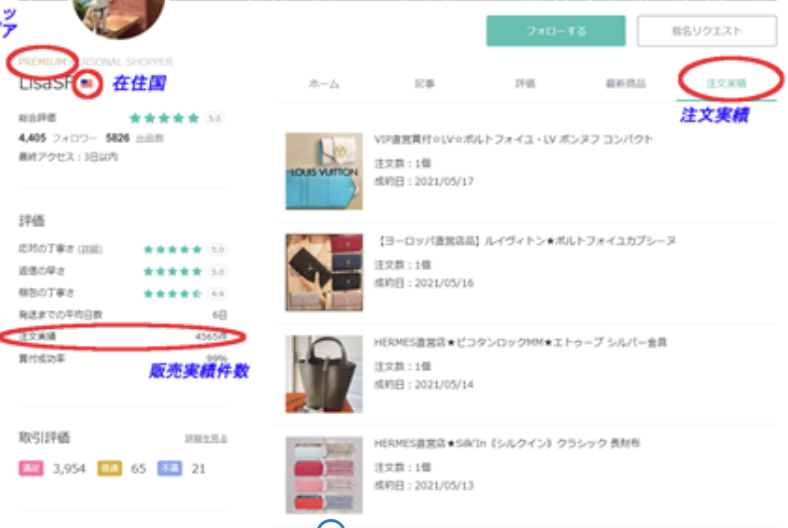Click the yellow 普通 rating badge

tap(109, 468)
